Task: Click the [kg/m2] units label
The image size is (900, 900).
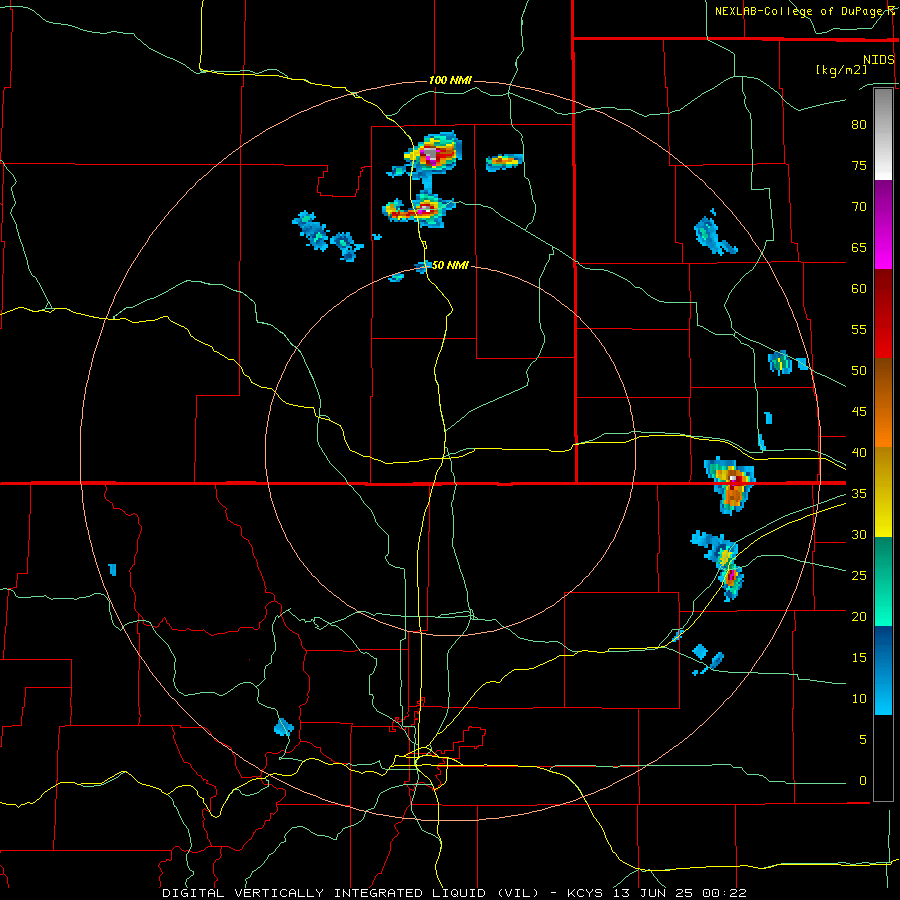Action: pyautogui.click(x=841, y=70)
